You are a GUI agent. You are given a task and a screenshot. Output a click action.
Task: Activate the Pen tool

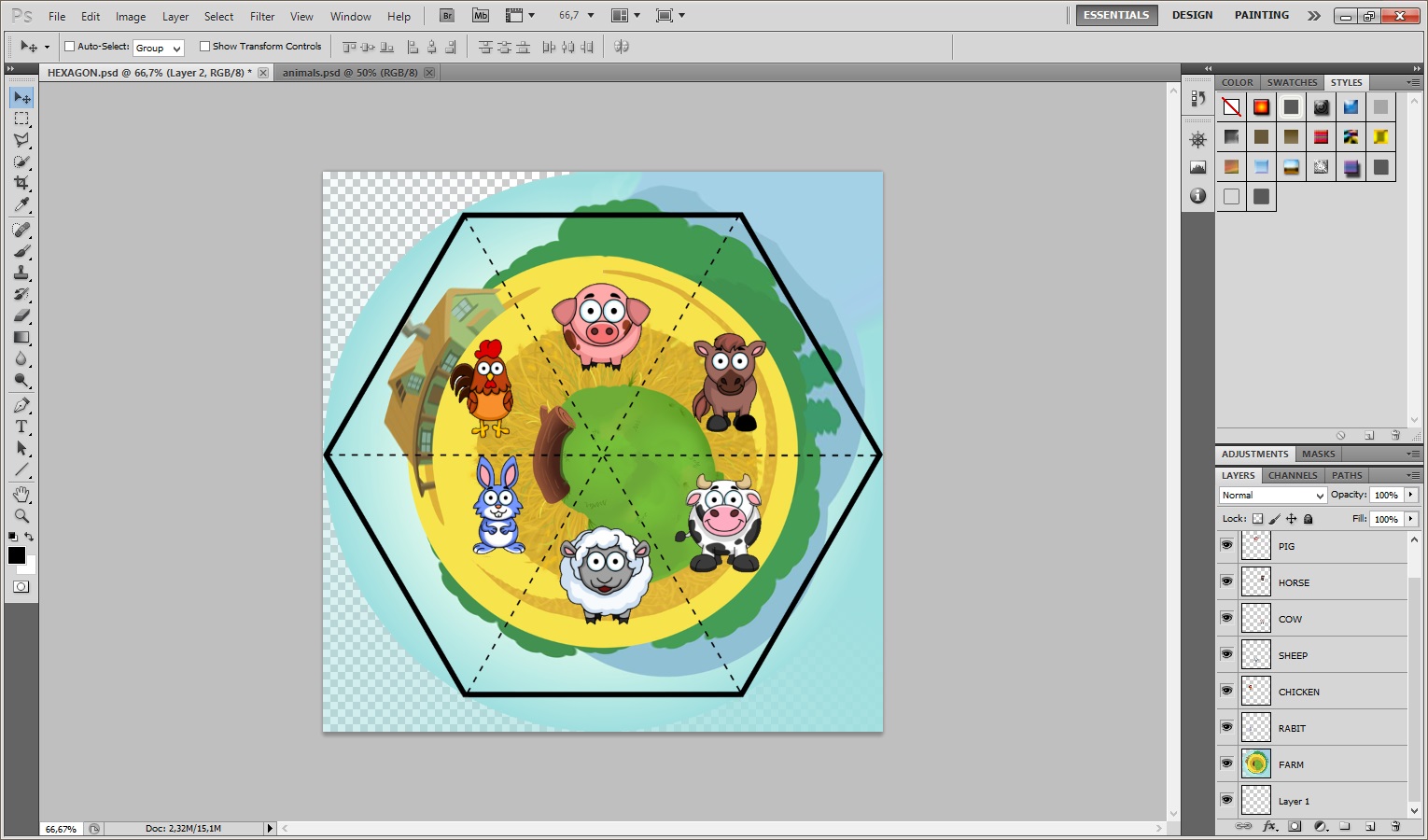21,405
